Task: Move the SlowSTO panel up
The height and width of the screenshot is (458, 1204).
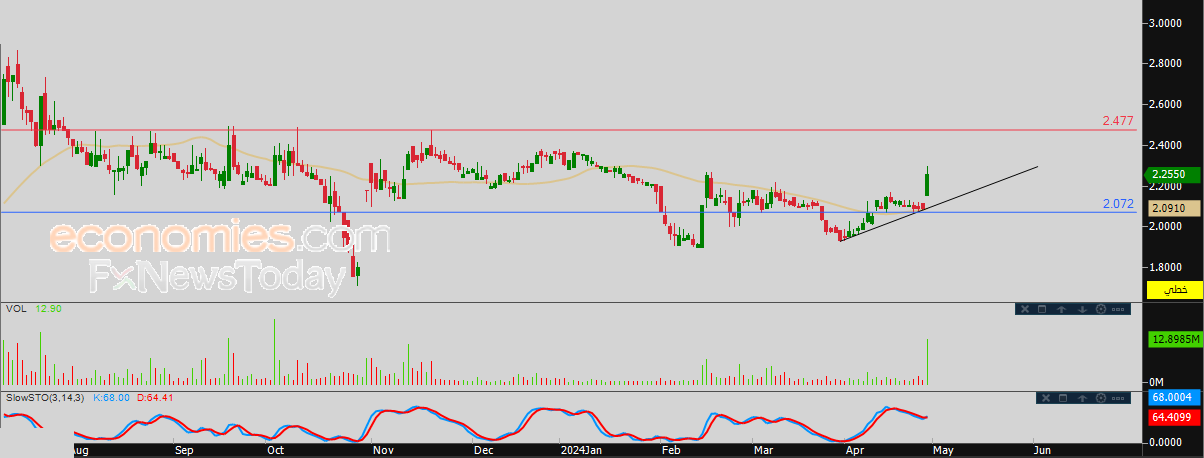Action: click(x=1082, y=398)
